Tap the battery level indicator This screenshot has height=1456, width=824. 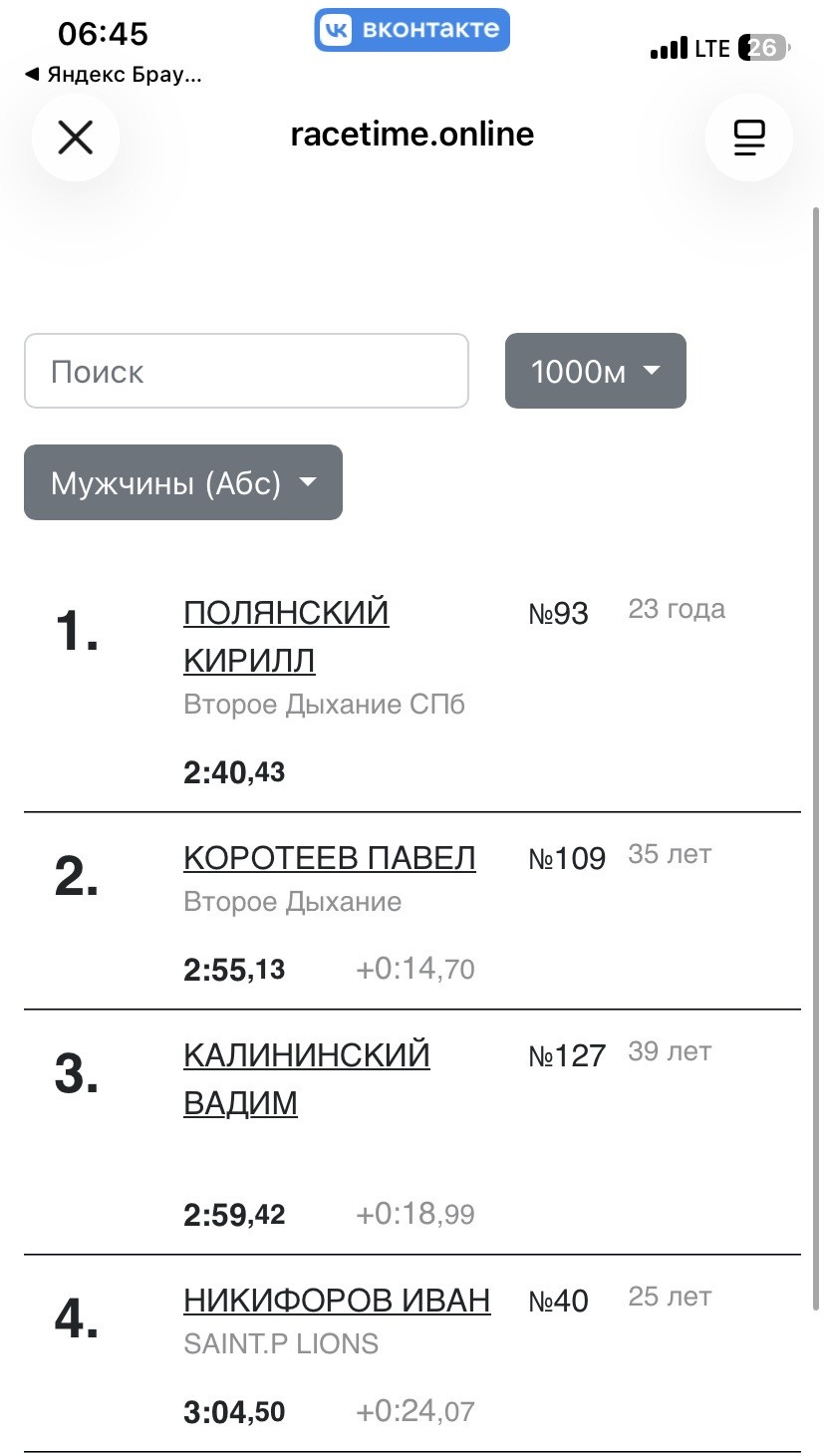point(763,48)
